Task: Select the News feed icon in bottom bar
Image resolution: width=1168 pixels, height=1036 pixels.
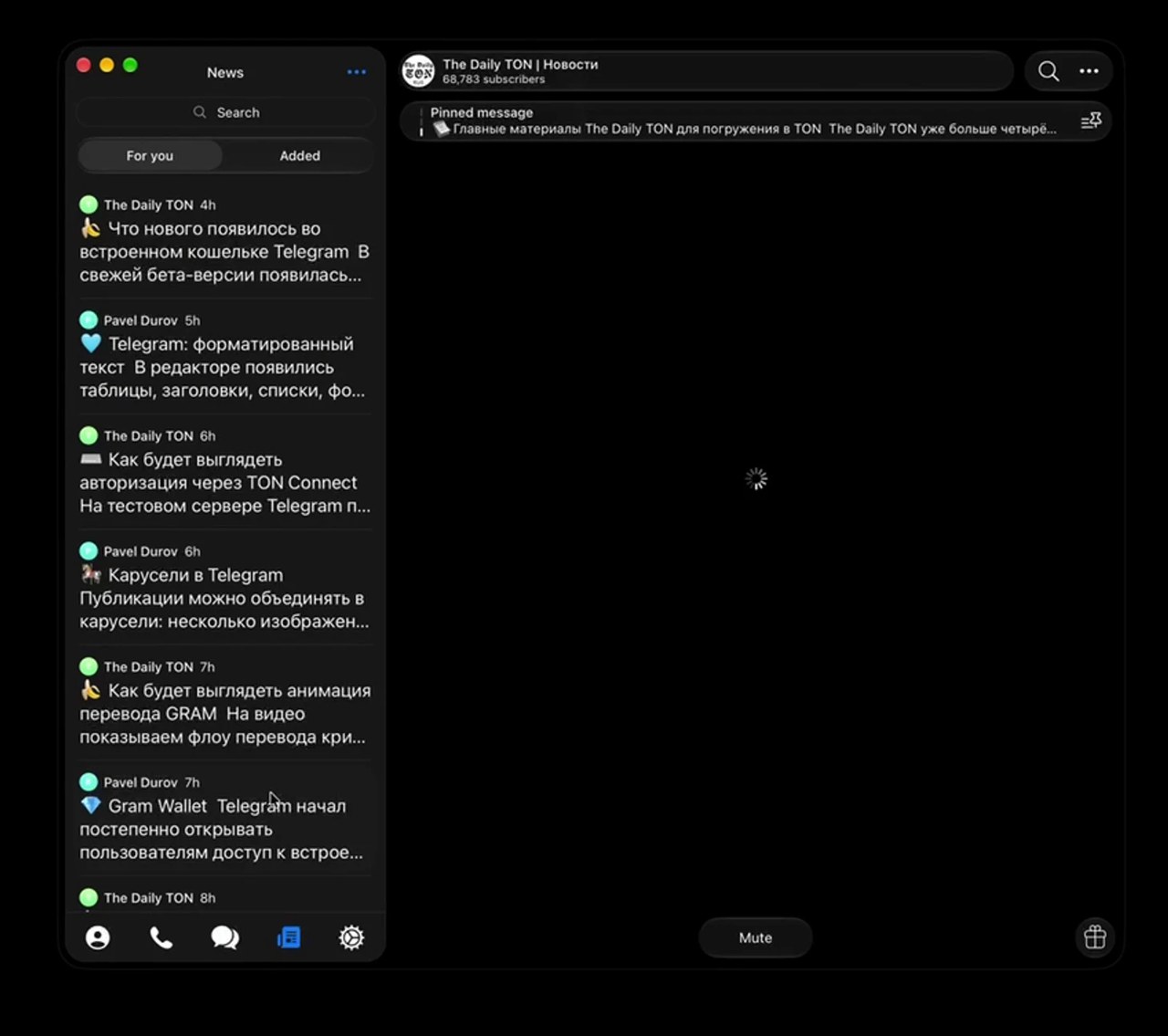Action: click(x=288, y=937)
